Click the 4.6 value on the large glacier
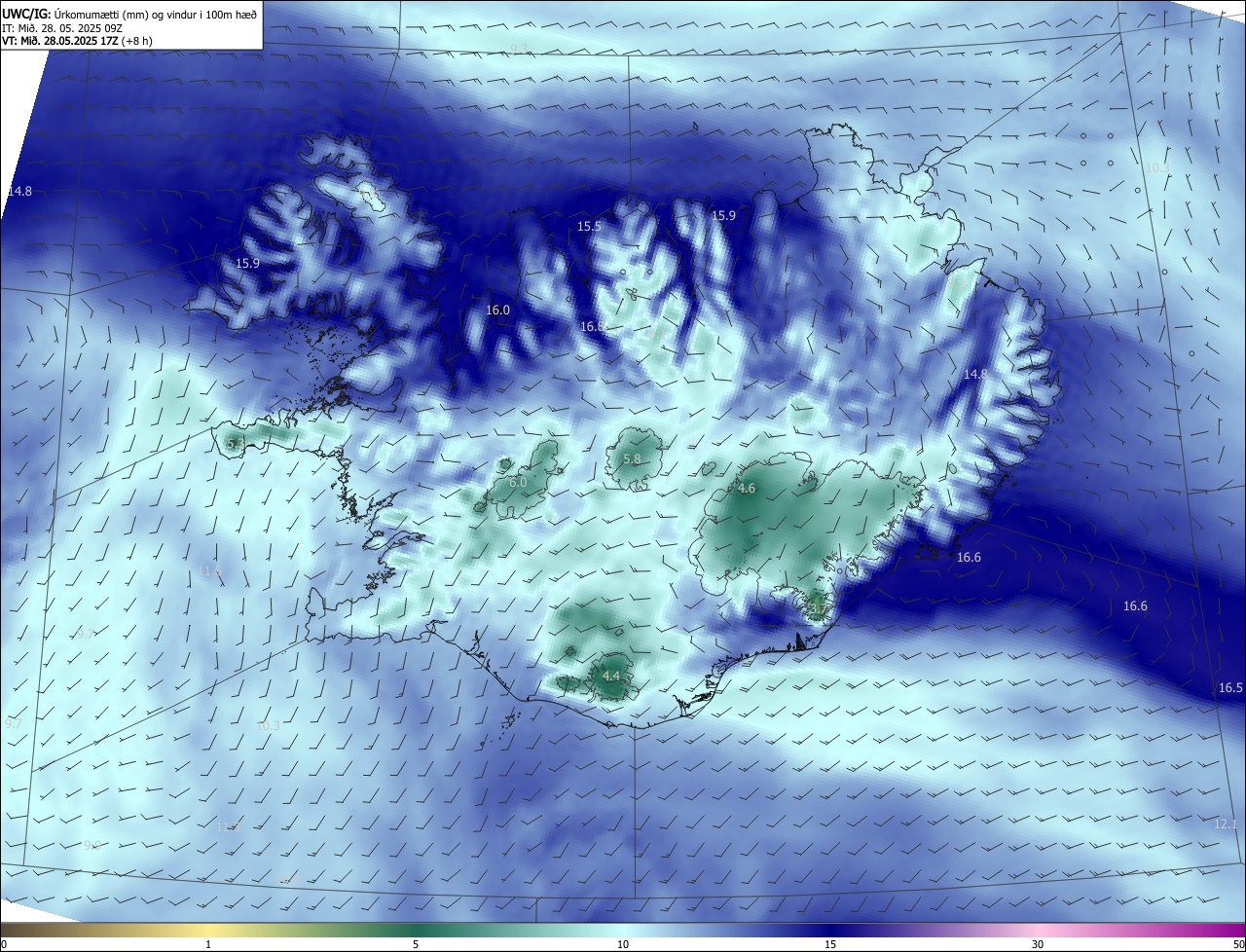 coord(747,489)
